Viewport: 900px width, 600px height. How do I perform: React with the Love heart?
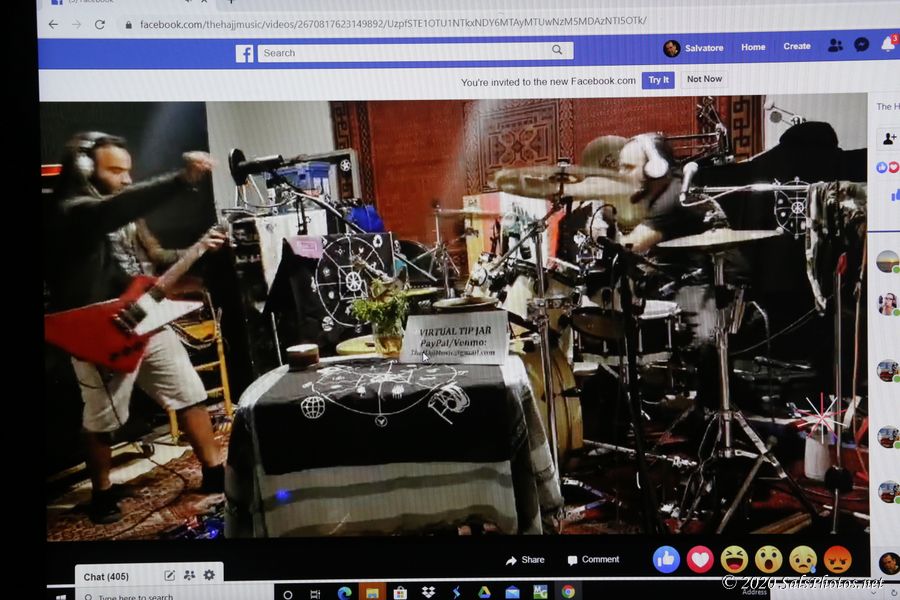(700, 559)
